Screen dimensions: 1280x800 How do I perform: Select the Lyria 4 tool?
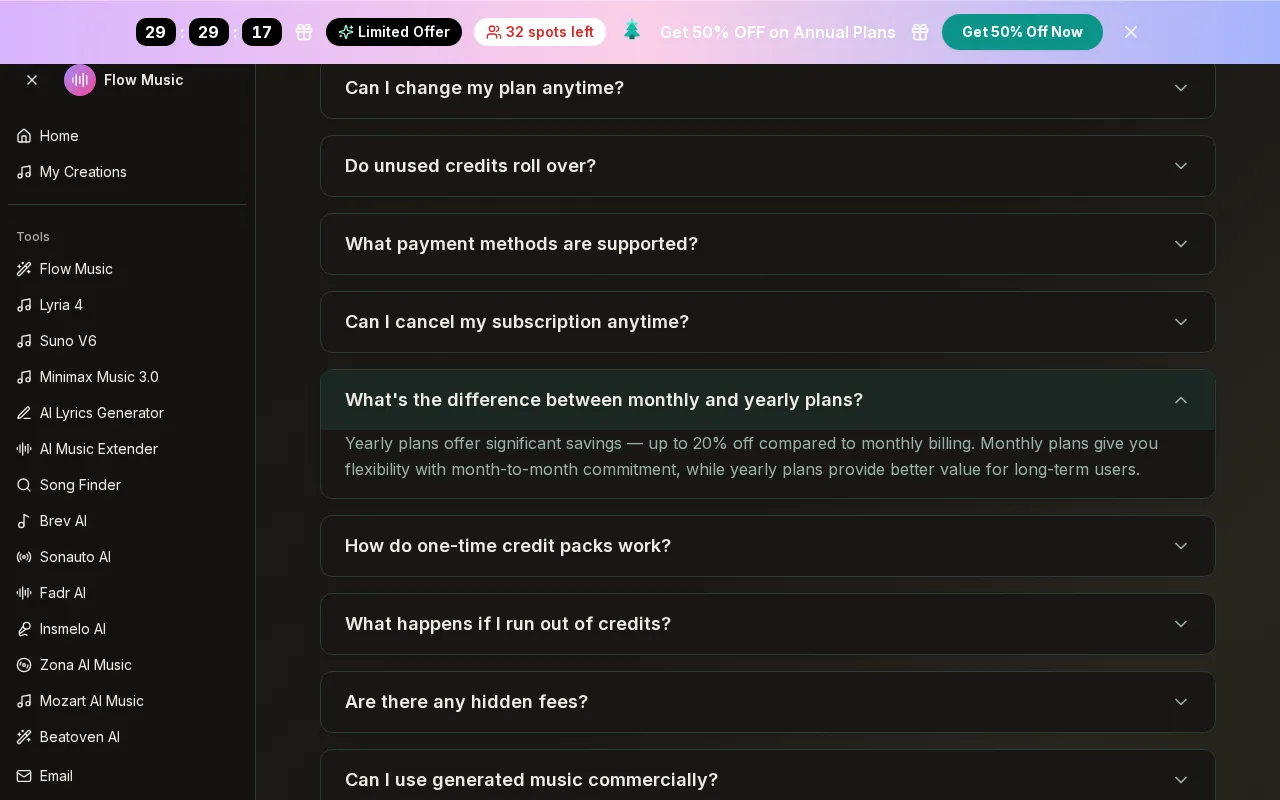click(x=127, y=305)
